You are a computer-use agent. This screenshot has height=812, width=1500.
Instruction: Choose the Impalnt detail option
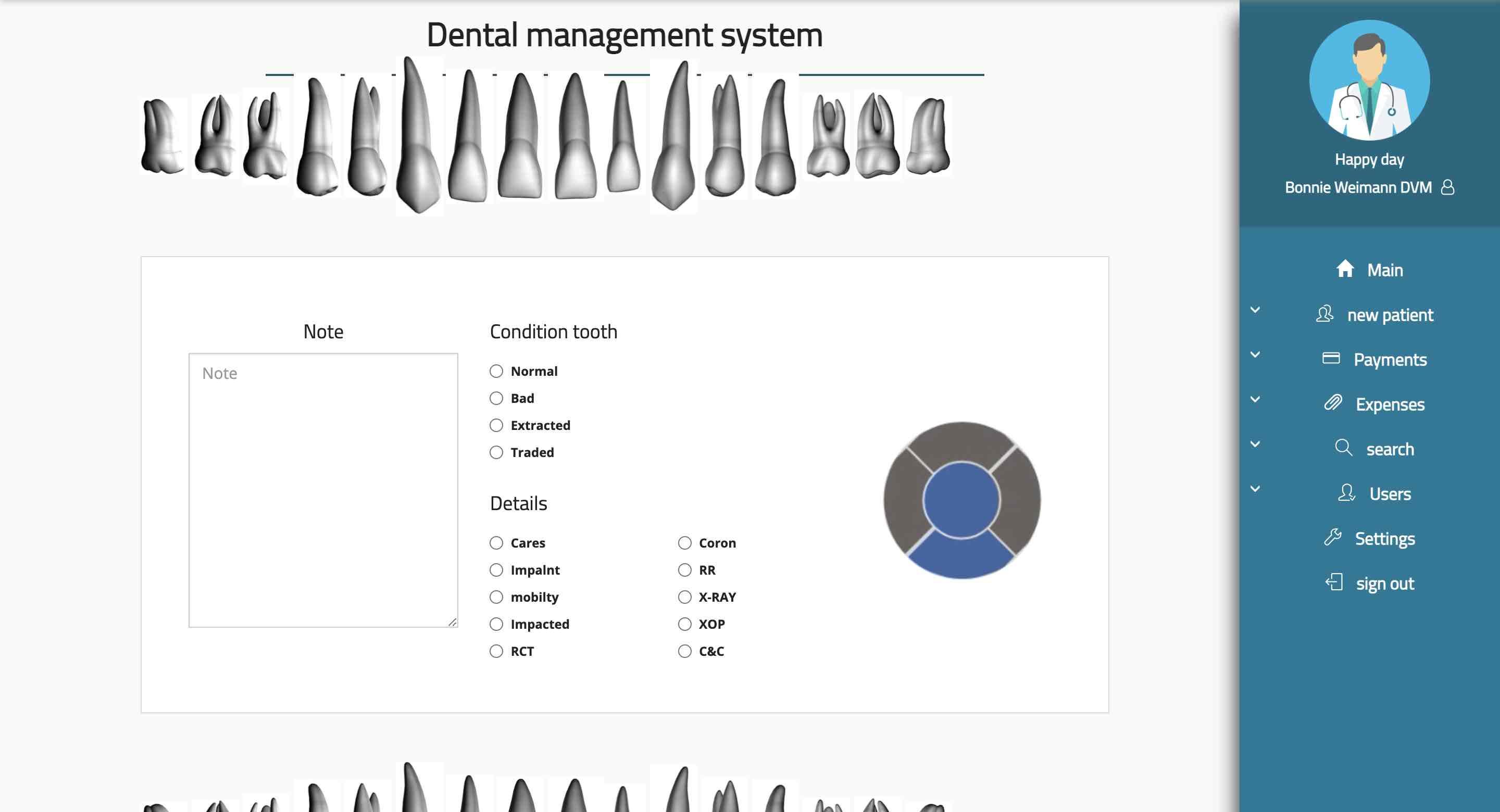[496, 570]
